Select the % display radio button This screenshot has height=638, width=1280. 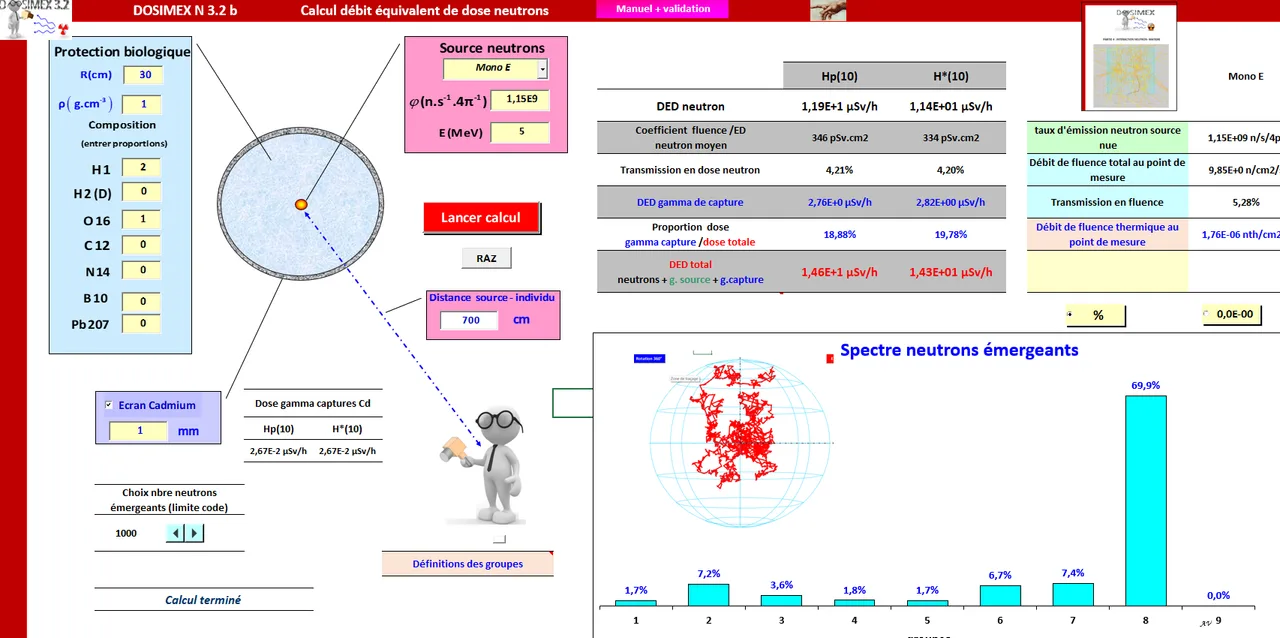pyautogui.click(x=1071, y=314)
